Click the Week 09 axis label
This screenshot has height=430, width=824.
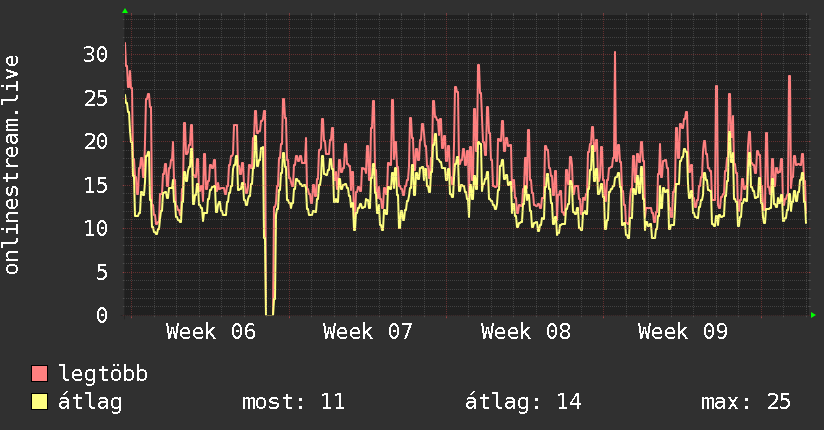click(x=683, y=332)
